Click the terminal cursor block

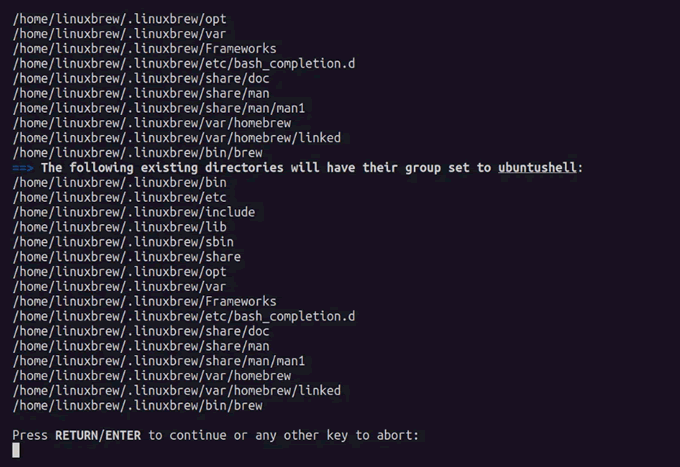[x=16, y=451]
